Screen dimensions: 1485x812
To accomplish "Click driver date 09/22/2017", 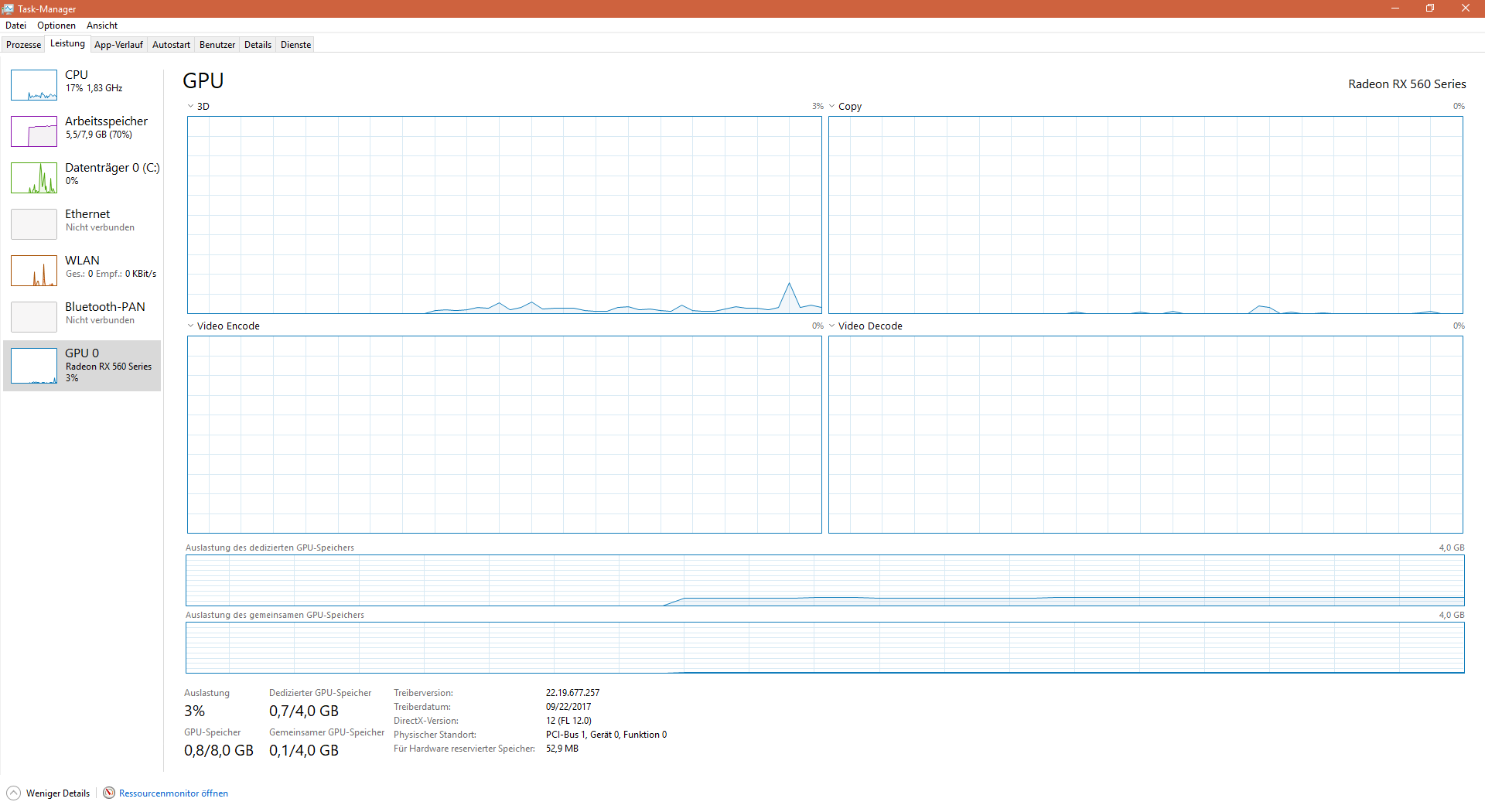I will click(x=568, y=707).
